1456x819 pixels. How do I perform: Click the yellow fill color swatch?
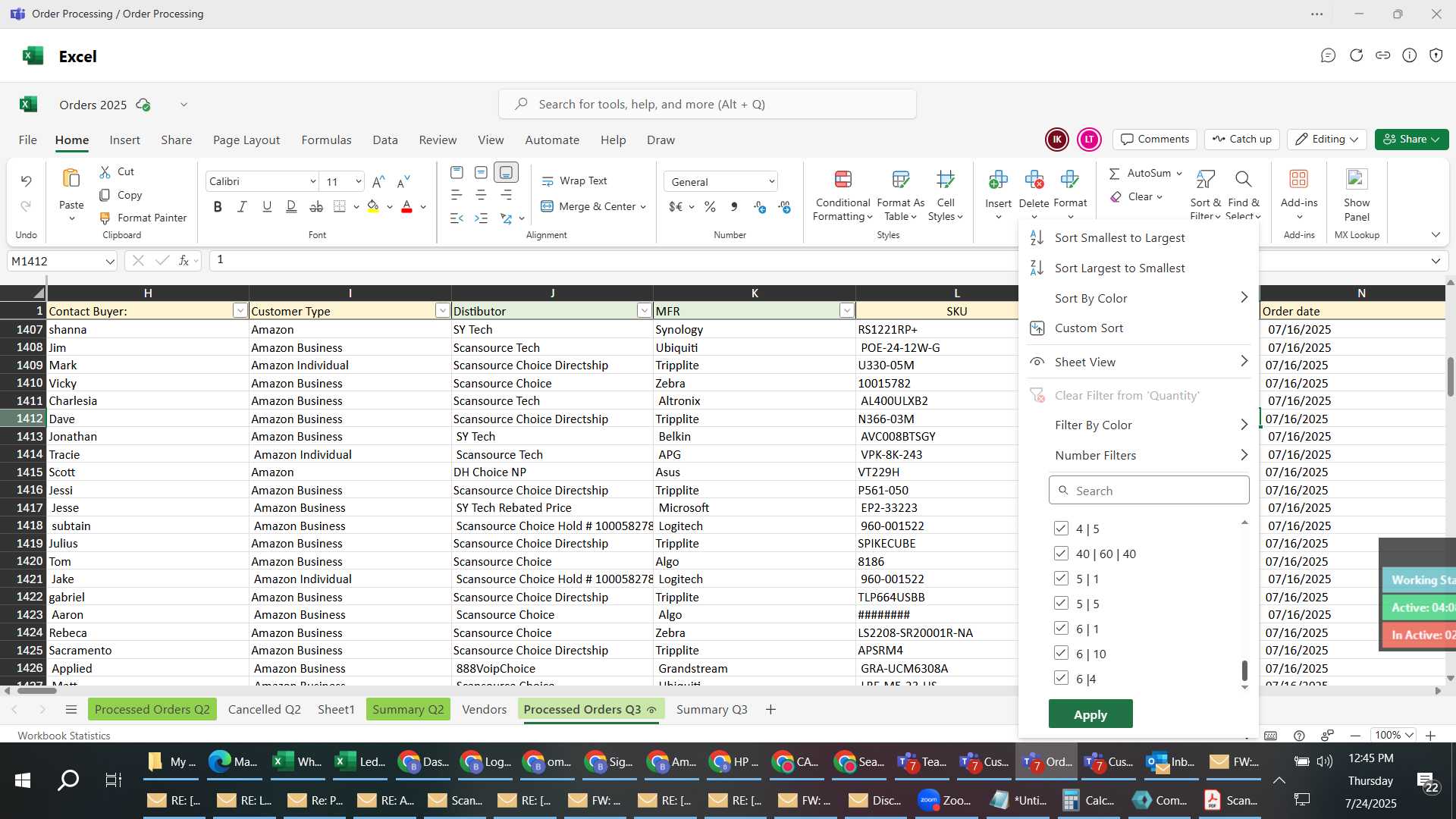pos(373,207)
